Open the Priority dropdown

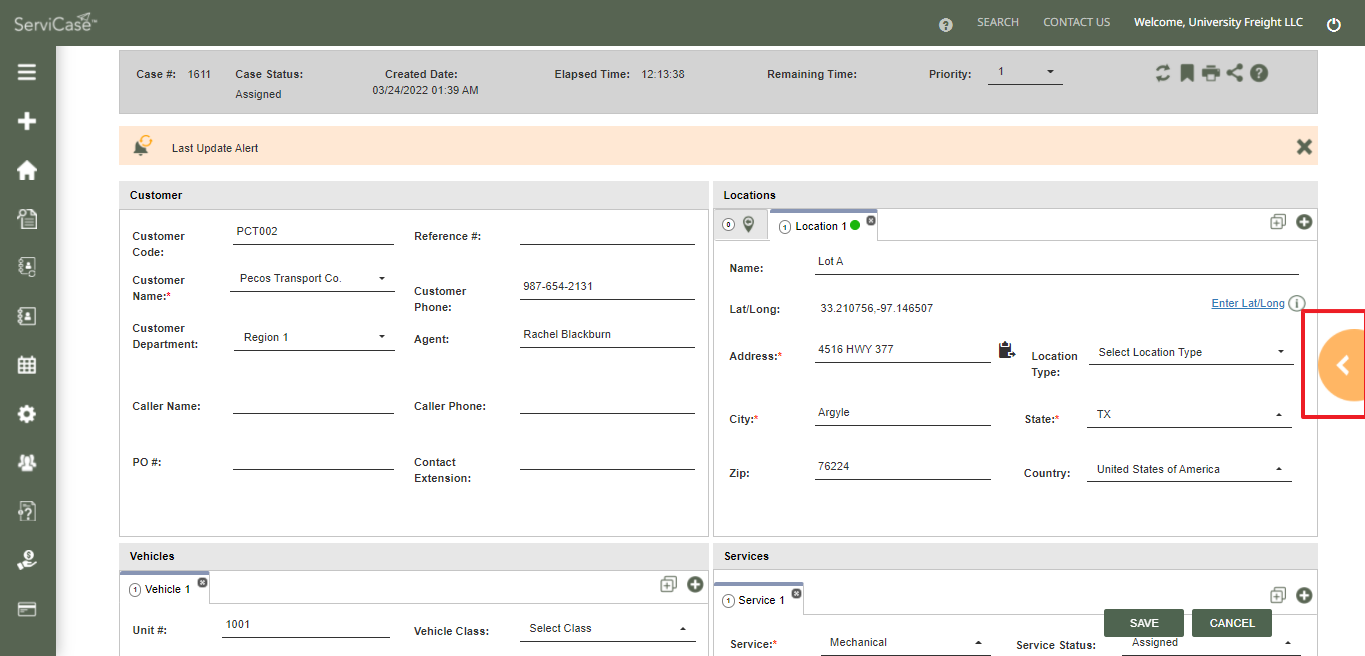click(x=1025, y=72)
